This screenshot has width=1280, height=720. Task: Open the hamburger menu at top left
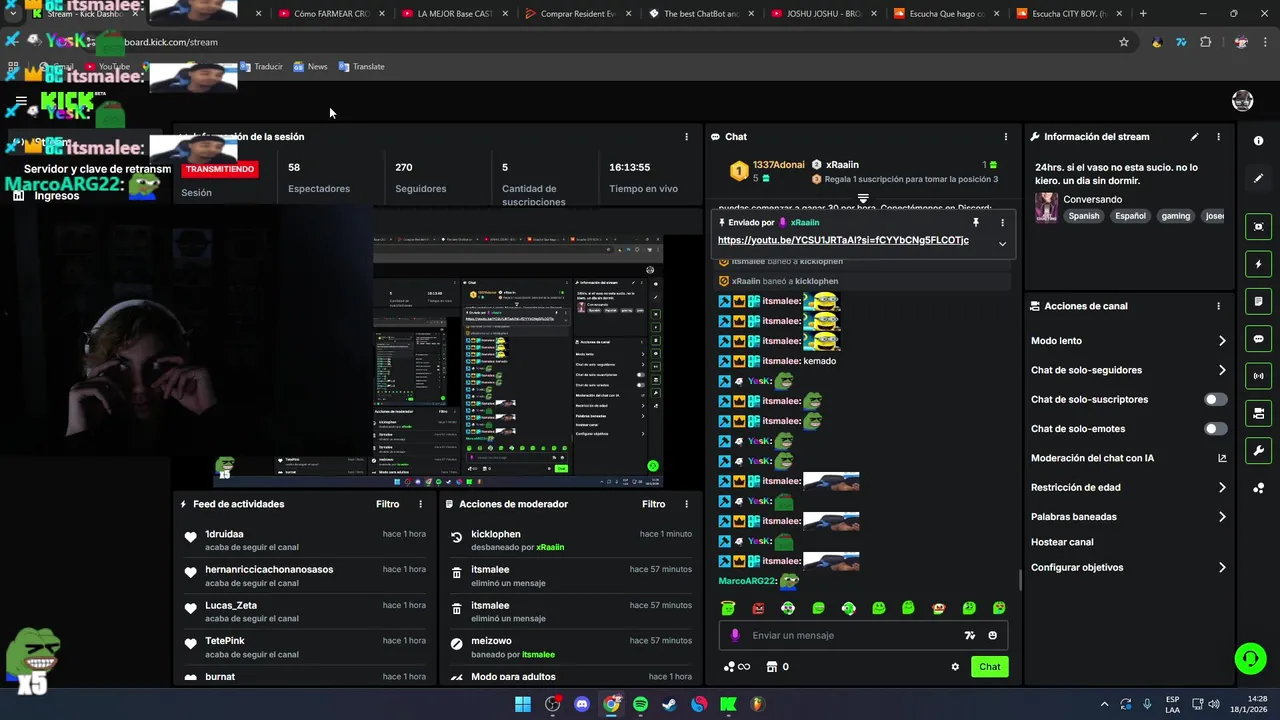point(21,101)
